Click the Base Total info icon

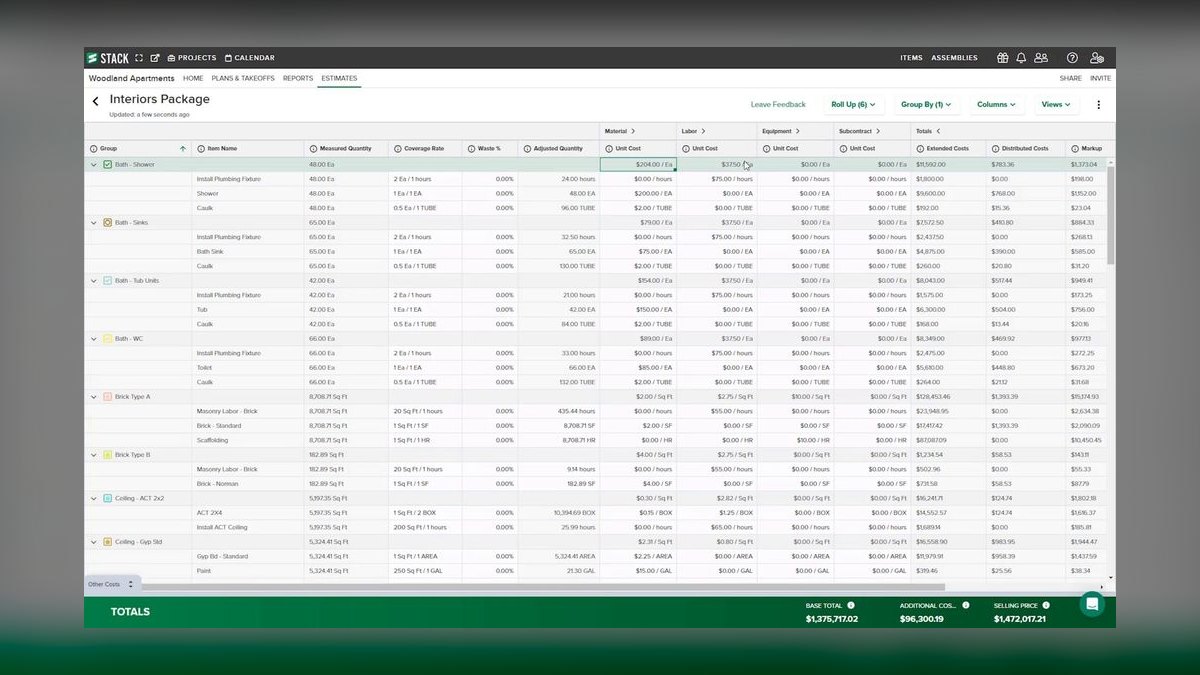coord(851,605)
